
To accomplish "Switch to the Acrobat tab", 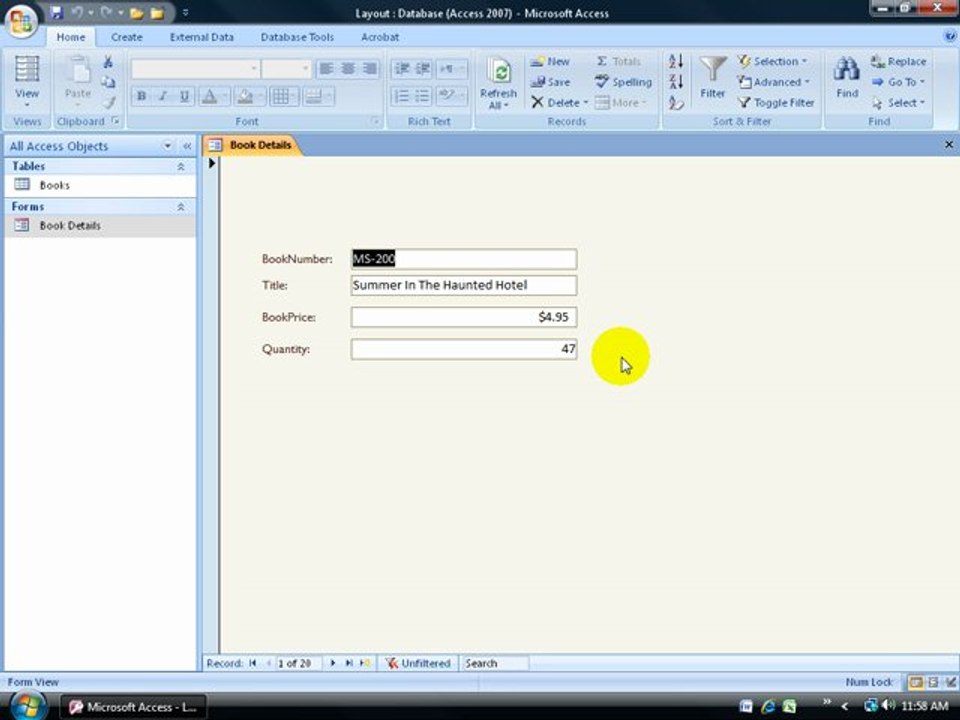I will pos(380,37).
